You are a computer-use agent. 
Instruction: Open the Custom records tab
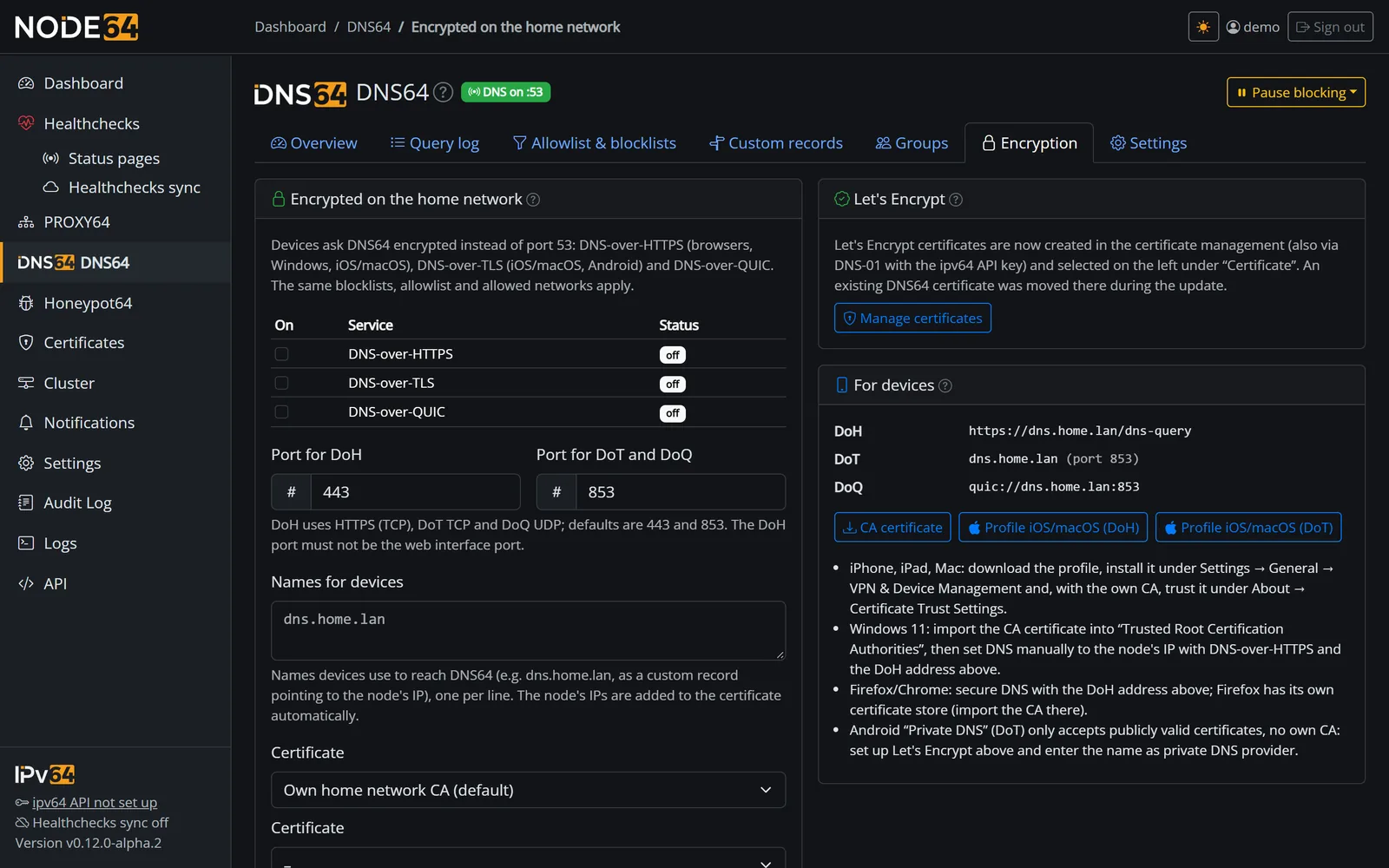tap(776, 143)
